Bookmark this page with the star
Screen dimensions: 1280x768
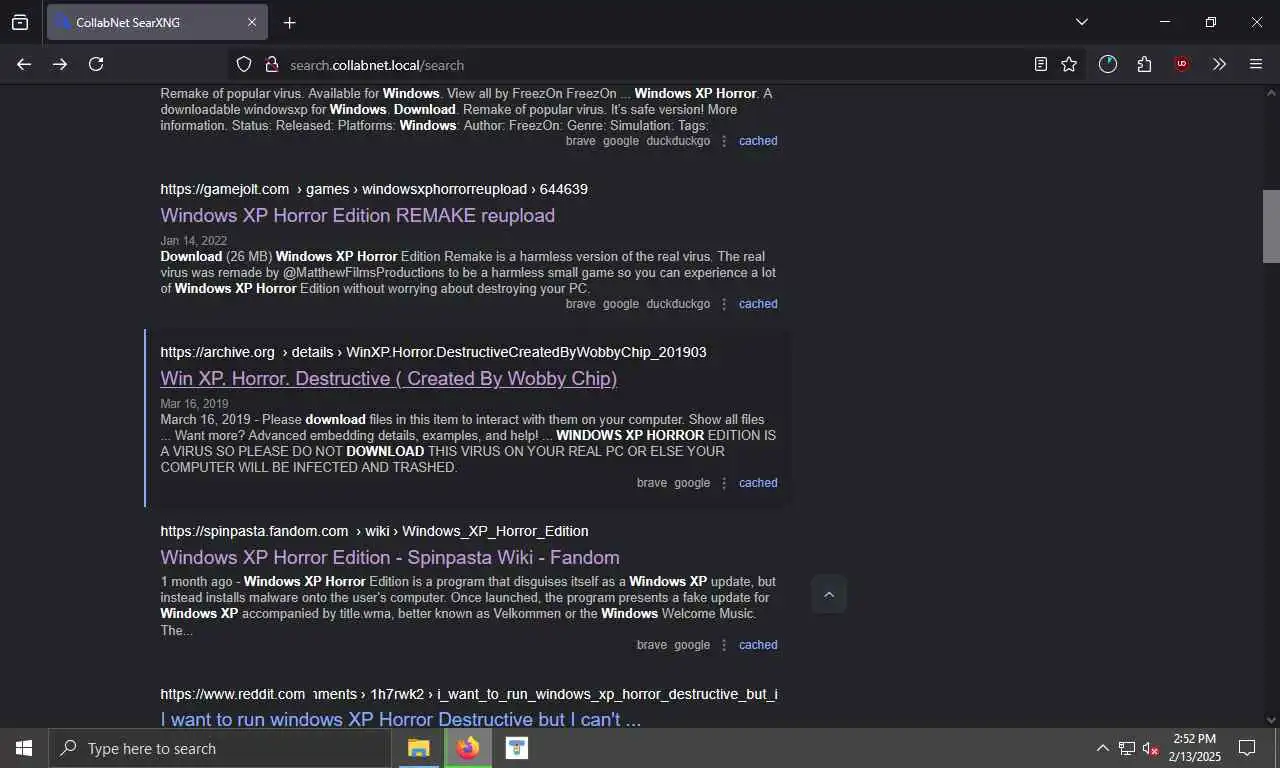pos(1069,64)
